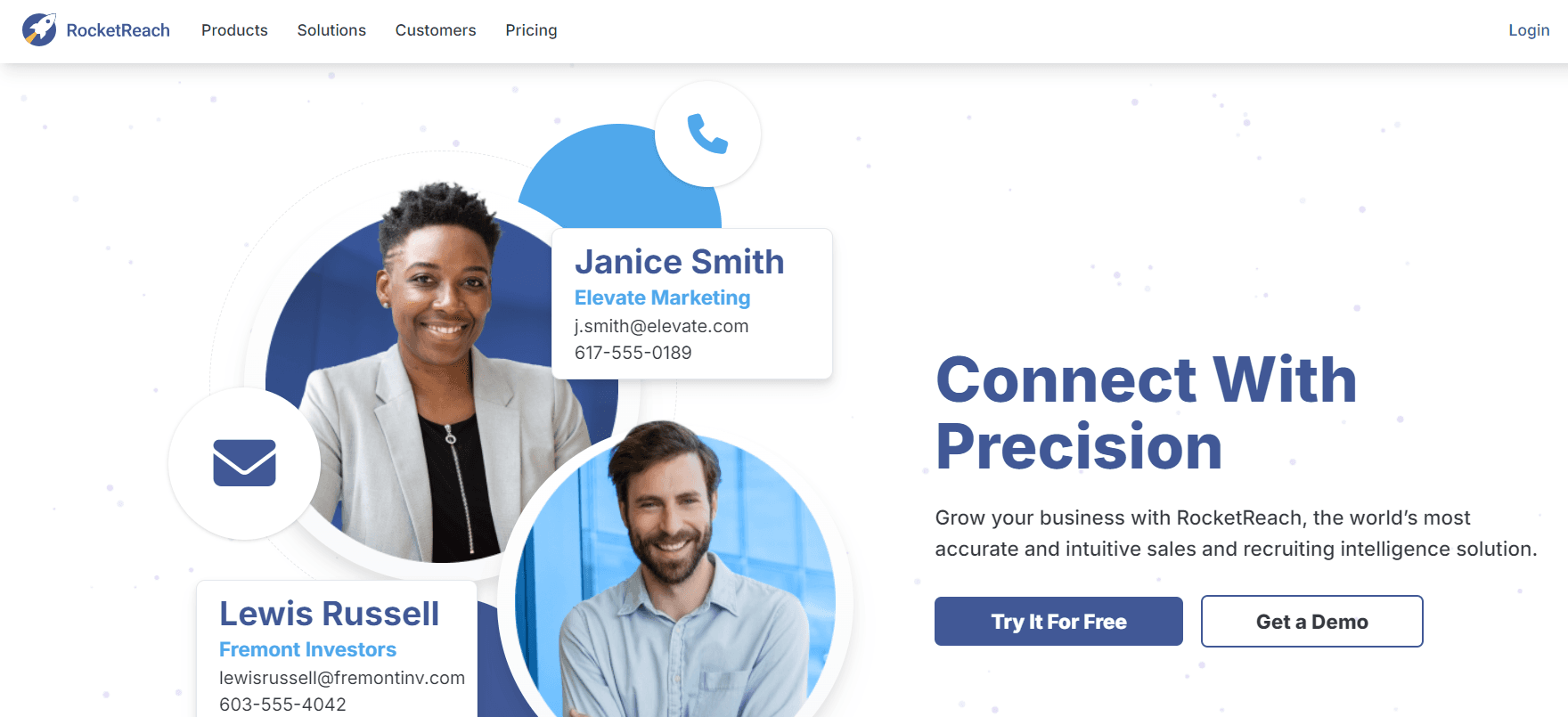Click the blue phone icon circle

point(708,134)
